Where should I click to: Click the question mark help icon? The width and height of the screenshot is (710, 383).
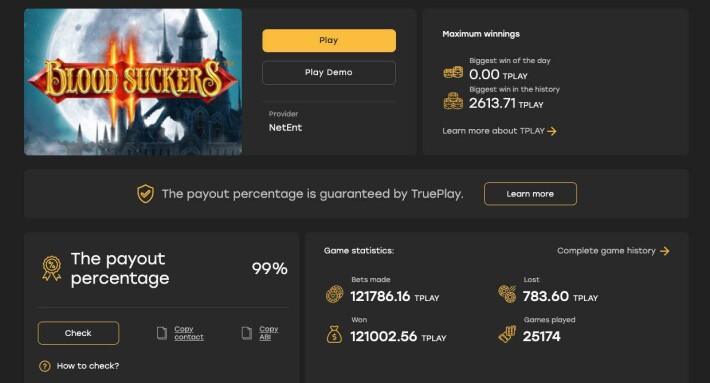(x=45, y=366)
